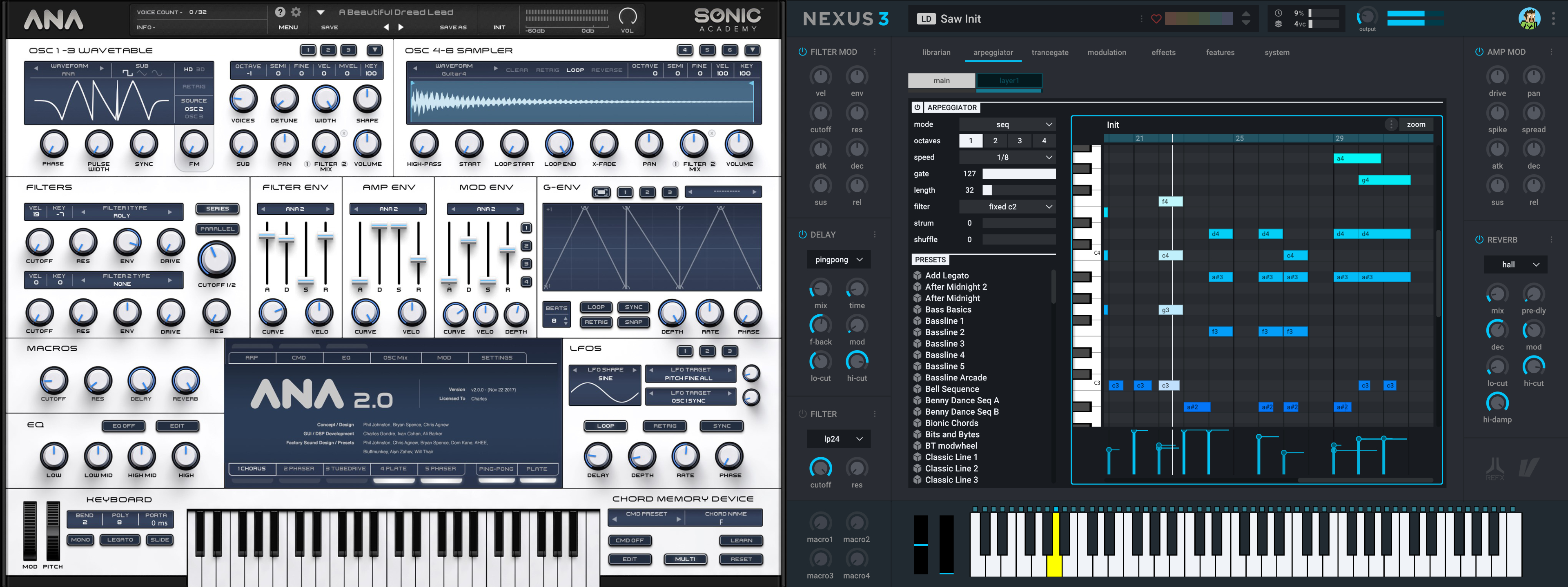Toggle the ARPEGGIATOR power button
The height and width of the screenshot is (587, 1568).
[x=917, y=108]
